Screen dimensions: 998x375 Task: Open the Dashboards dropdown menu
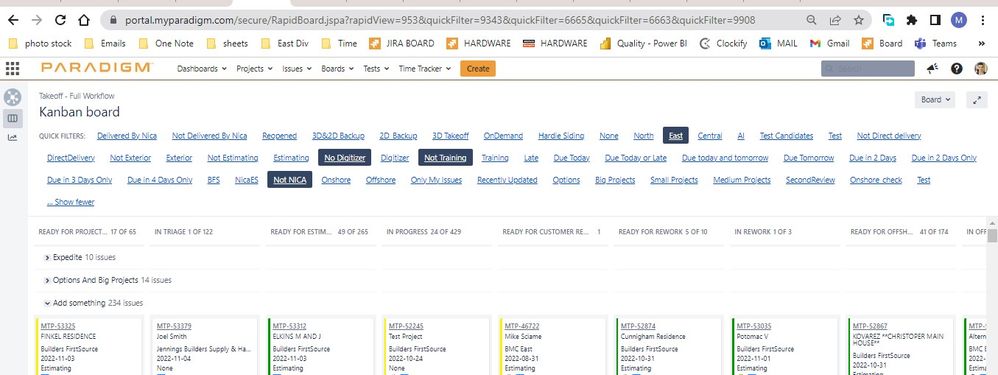click(202, 69)
